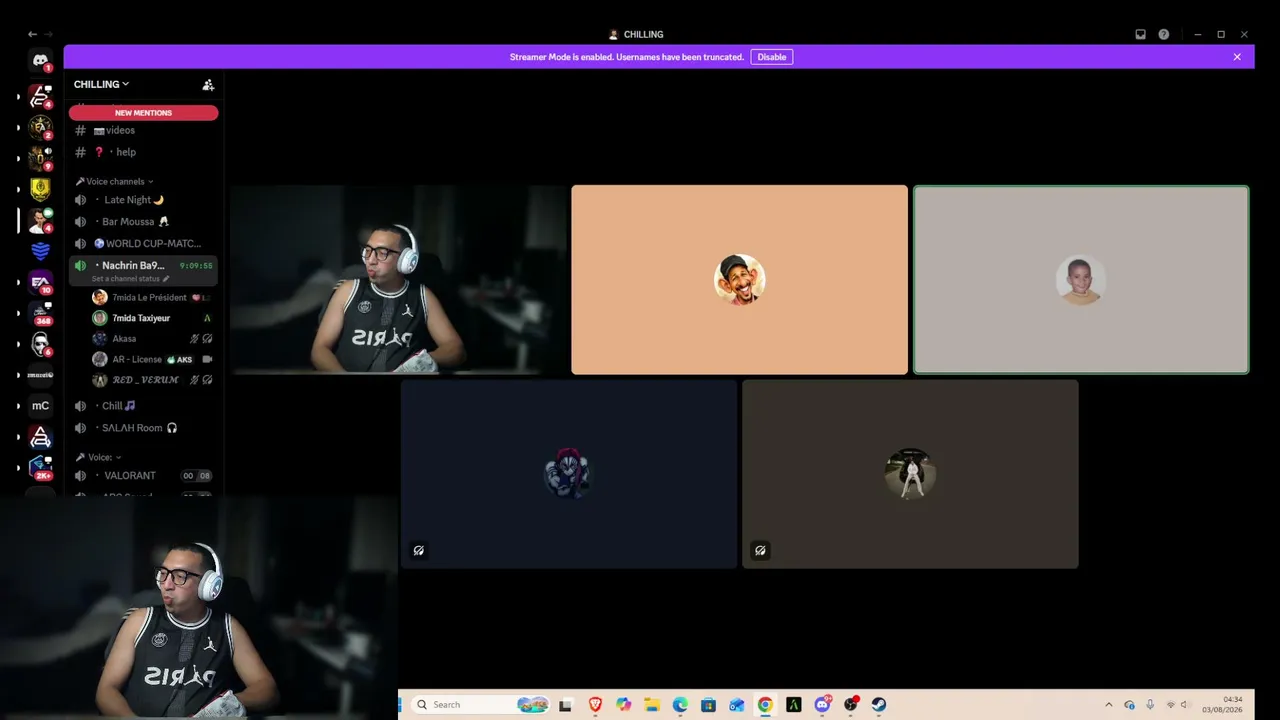Open the Discord inbox icon
The height and width of the screenshot is (720, 1280).
click(x=1140, y=34)
